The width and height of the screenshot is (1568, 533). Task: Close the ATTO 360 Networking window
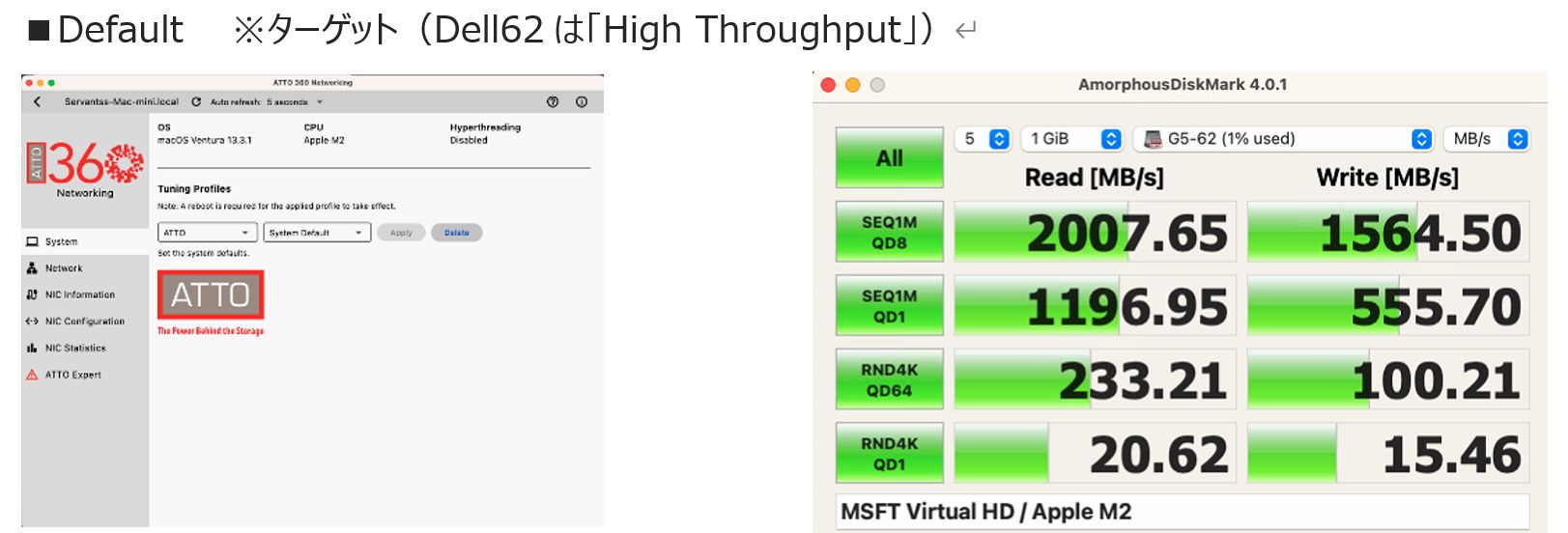[x=29, y=83]
